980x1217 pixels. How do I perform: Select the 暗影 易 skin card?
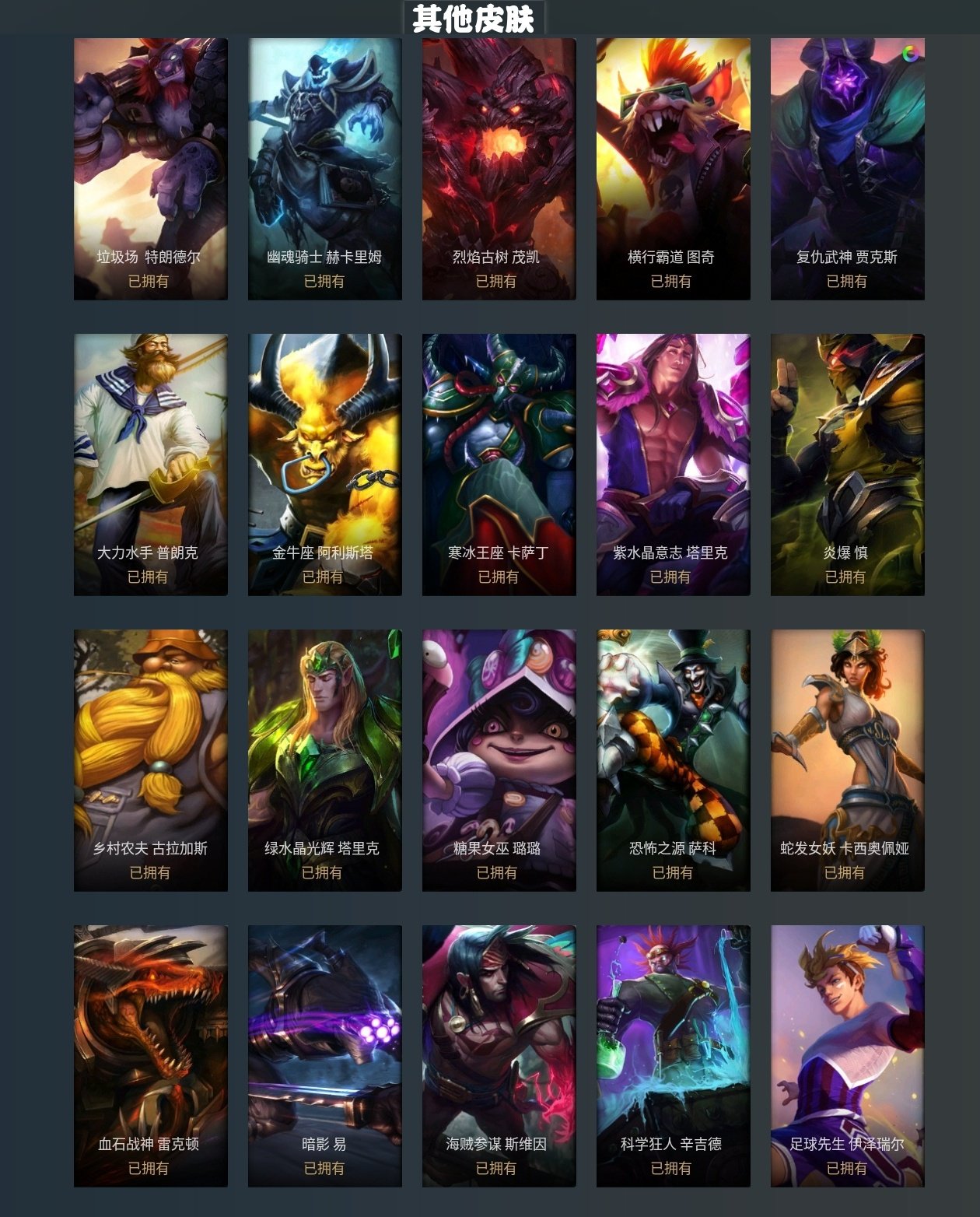pyautogui.click(x=325, y=1056)
